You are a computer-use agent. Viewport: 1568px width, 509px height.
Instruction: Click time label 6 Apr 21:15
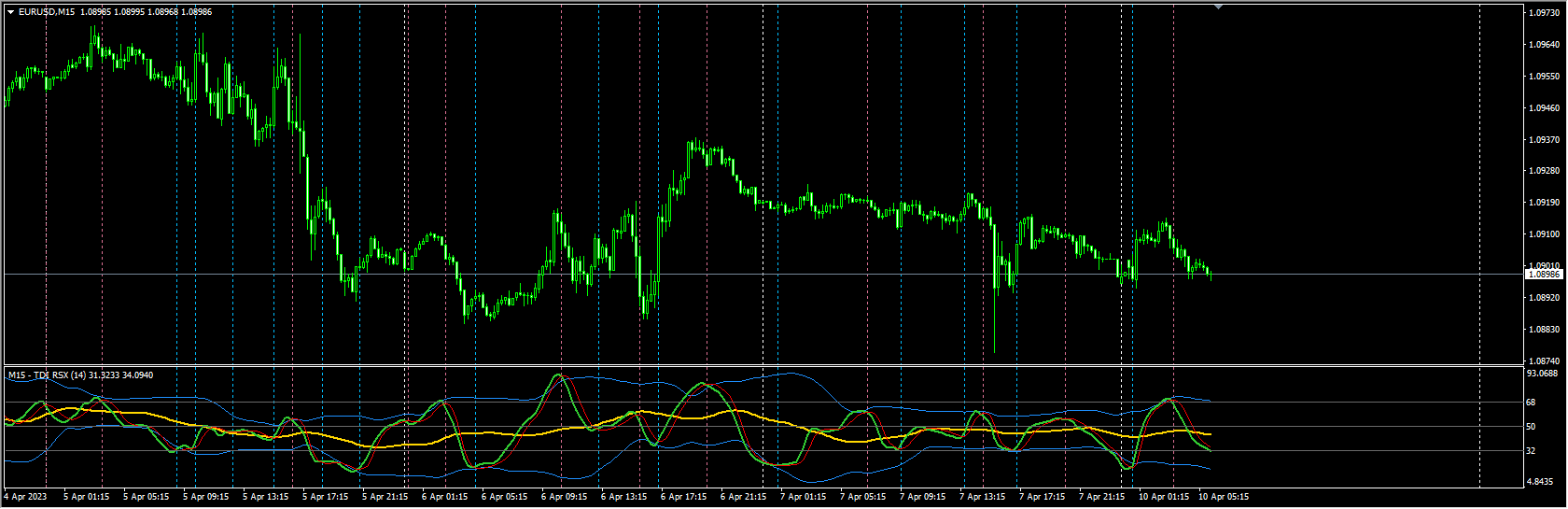(x=744, y=497)
